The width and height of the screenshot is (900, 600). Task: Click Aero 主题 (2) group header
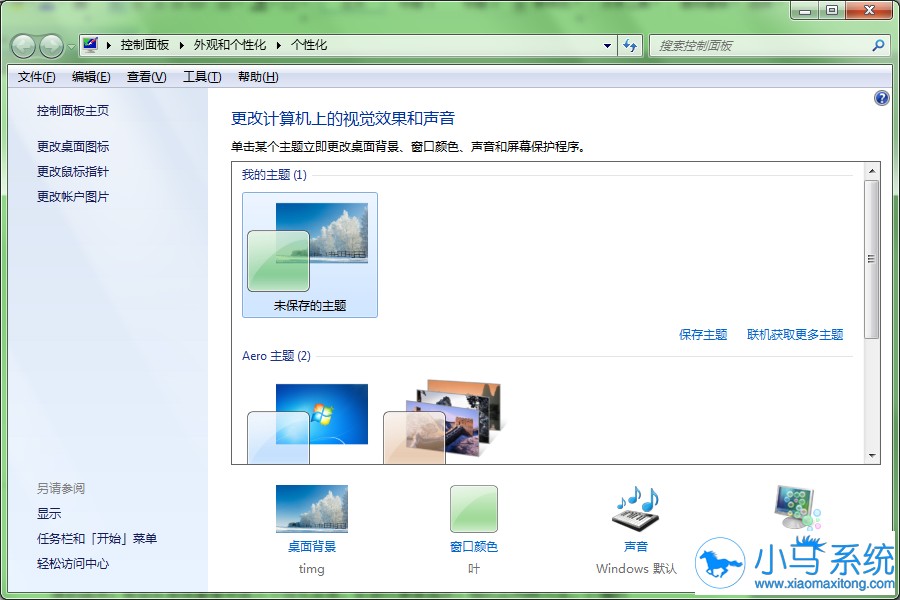[x=276, y=356]
